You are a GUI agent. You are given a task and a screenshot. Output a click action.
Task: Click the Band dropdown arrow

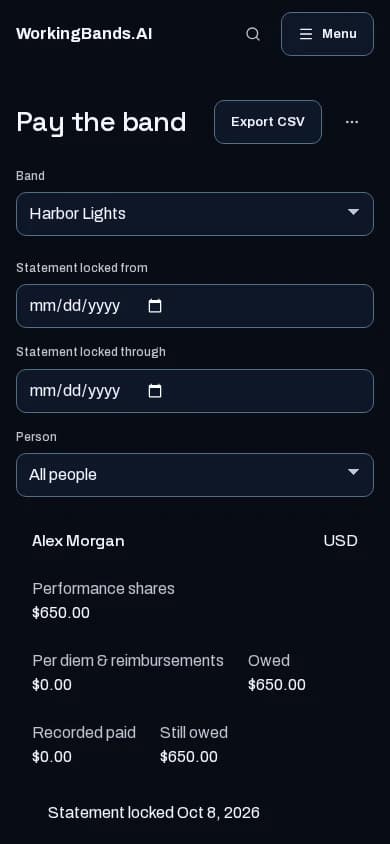click(353, 212)
